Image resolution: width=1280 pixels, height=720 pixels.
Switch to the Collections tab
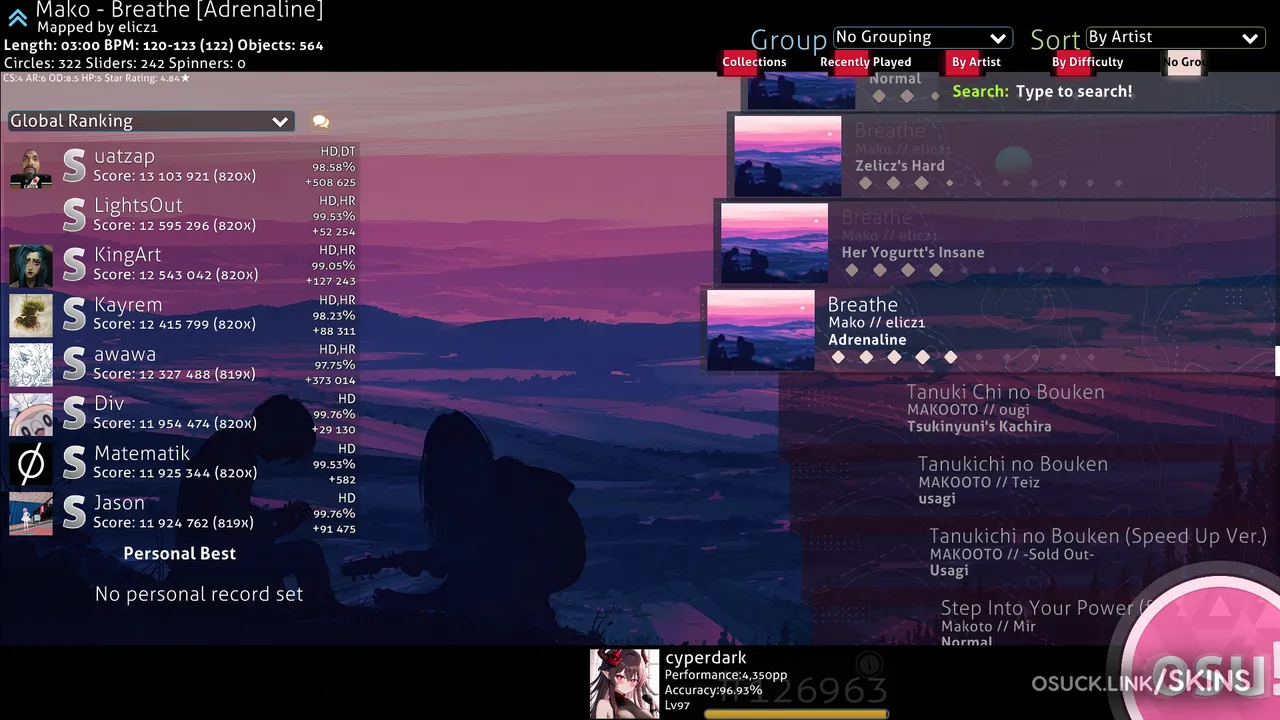click(x=754, y=62)
